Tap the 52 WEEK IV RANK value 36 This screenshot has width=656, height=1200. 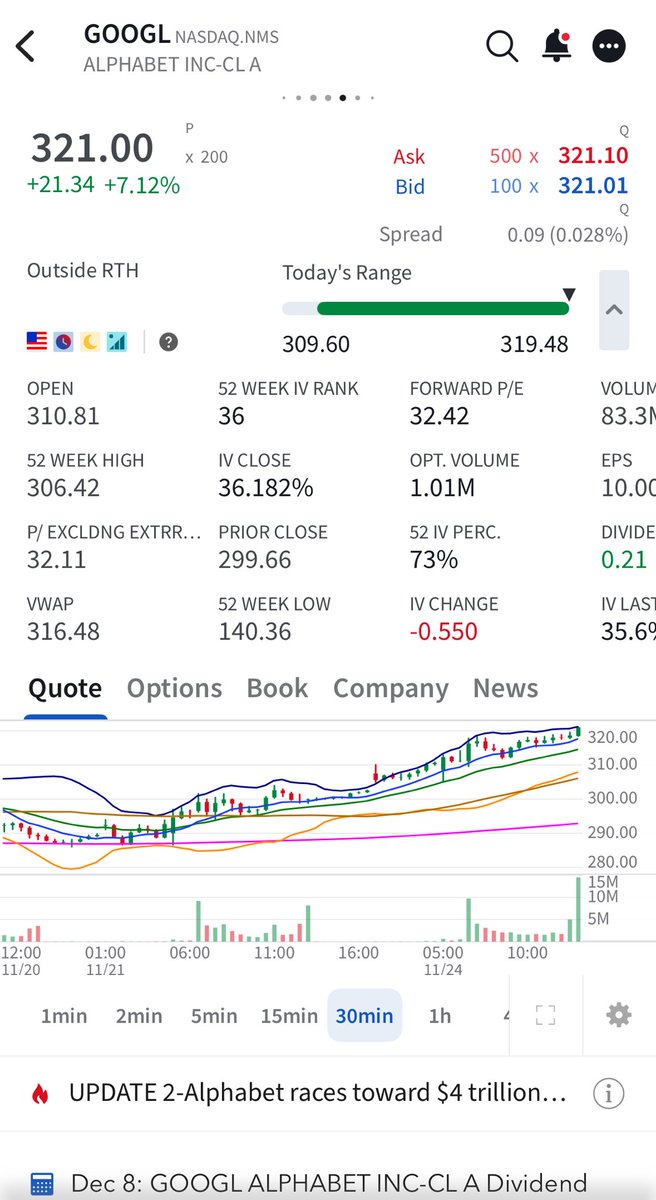tap(231, 416)
